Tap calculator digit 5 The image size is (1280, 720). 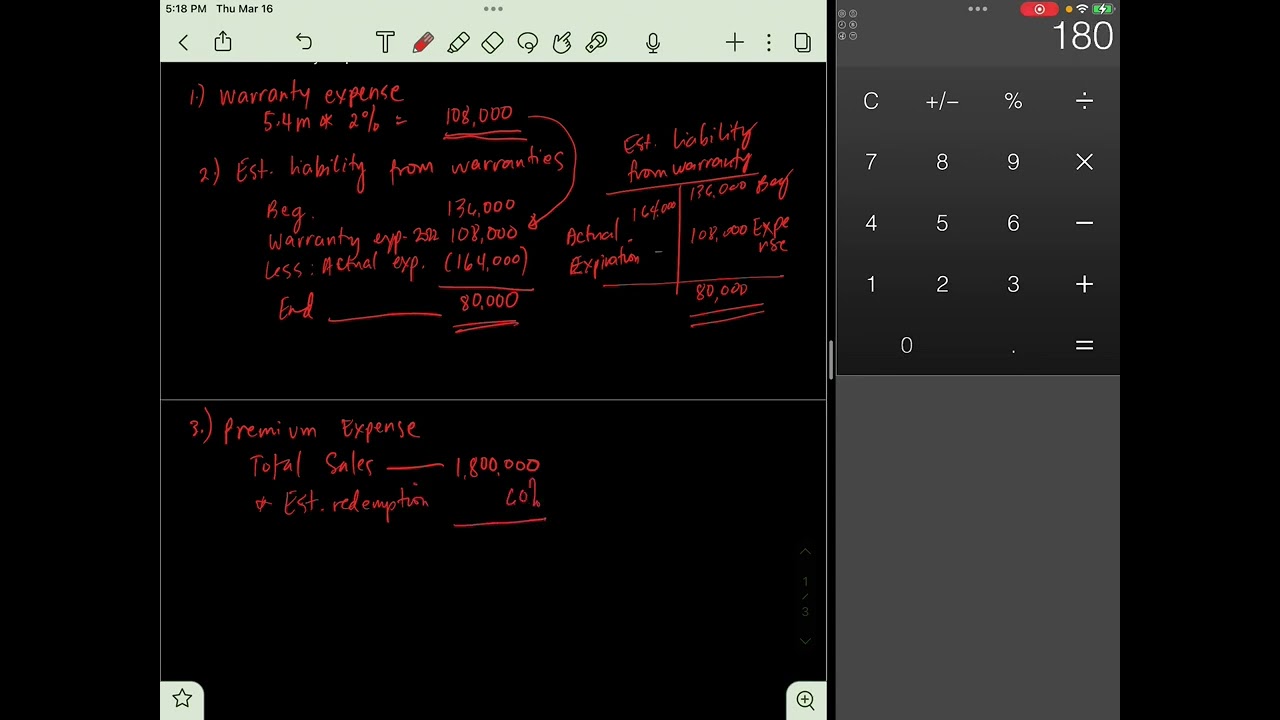pos(942,223)
